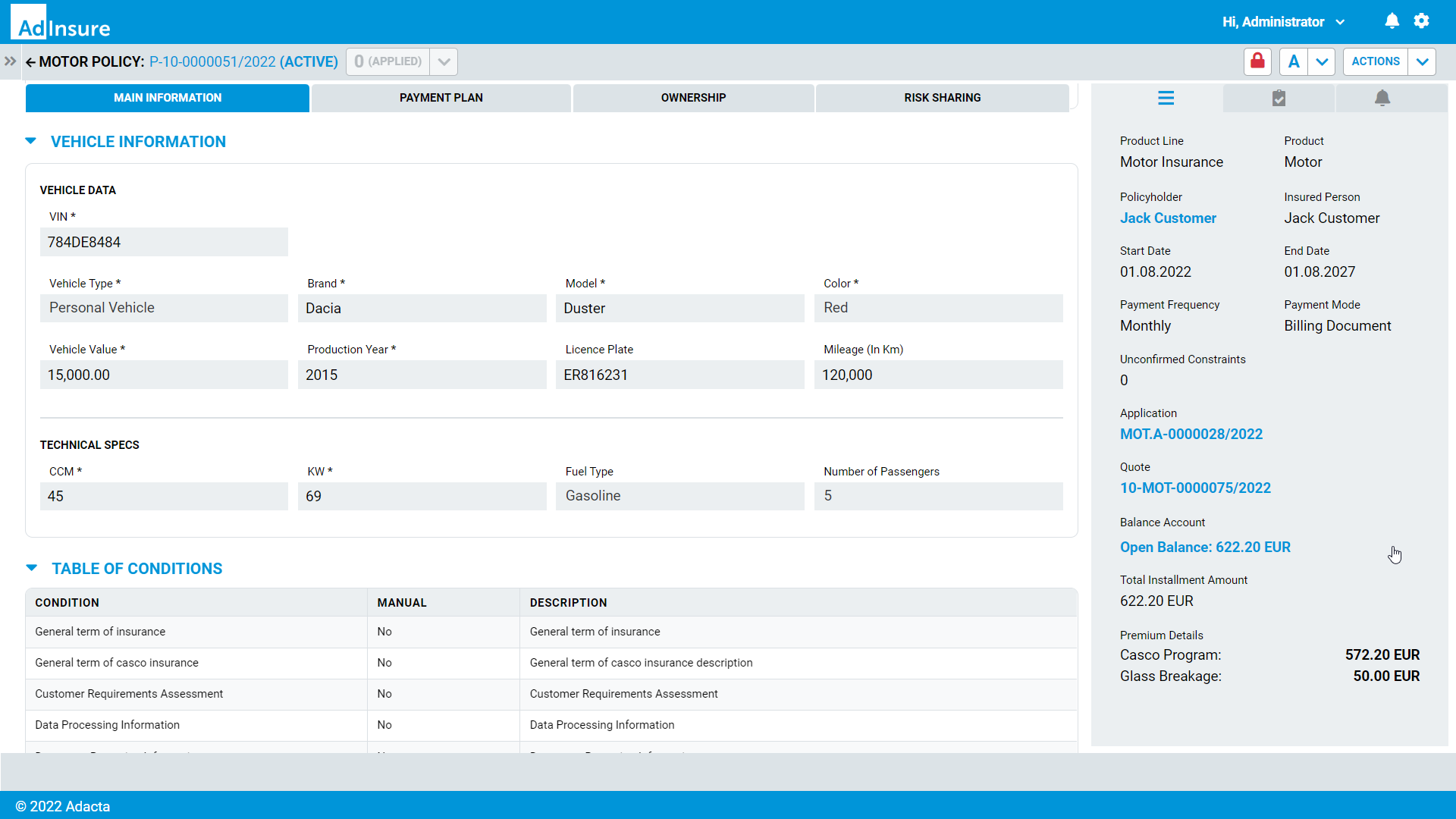This screenshot has height=819, width=1456.
Task: Click the letter A icon button
Action: tap(1294, 61)
